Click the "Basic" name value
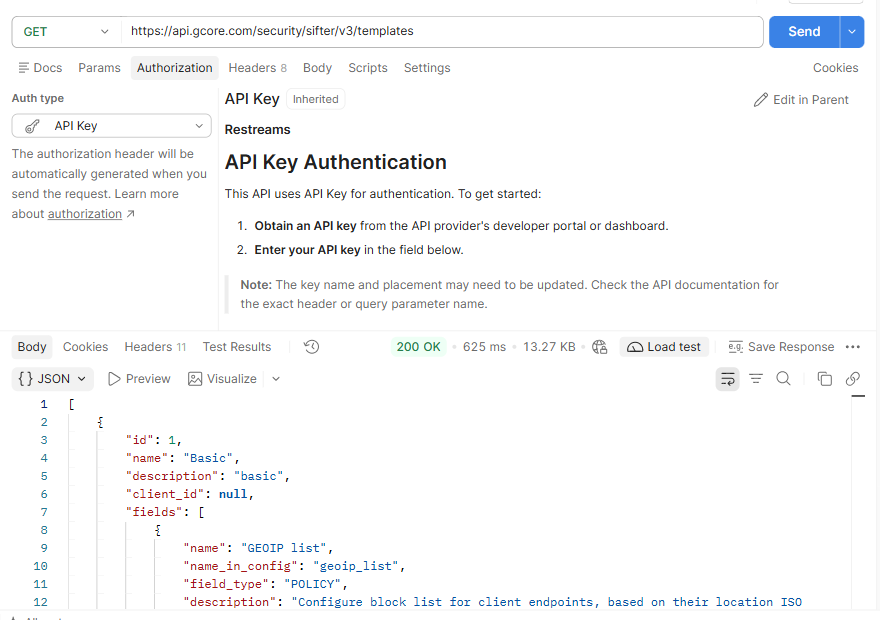This screenshot has width=880, height=620. click(208, 458)
